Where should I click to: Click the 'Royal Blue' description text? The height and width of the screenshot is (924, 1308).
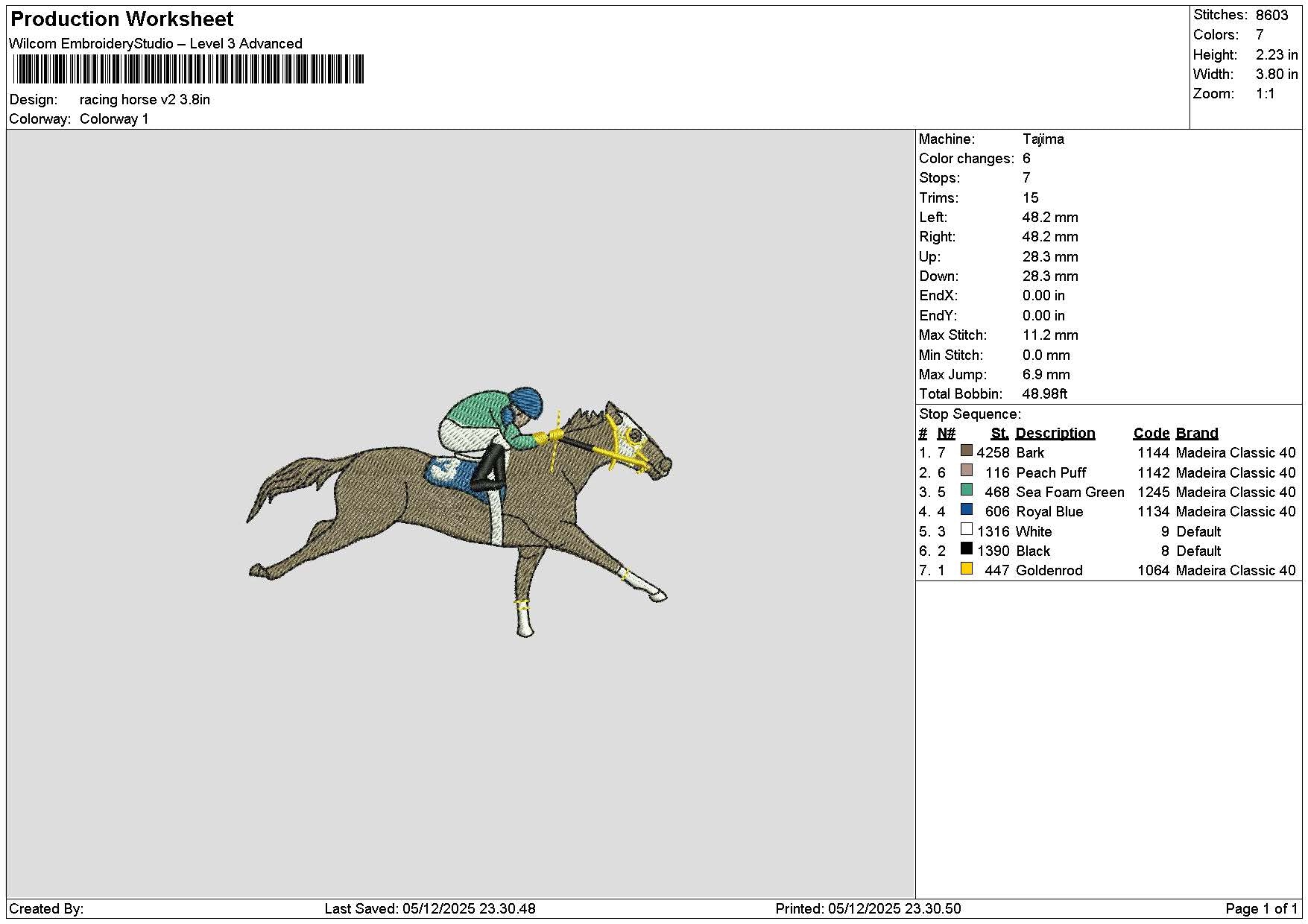pos(1049,511)
